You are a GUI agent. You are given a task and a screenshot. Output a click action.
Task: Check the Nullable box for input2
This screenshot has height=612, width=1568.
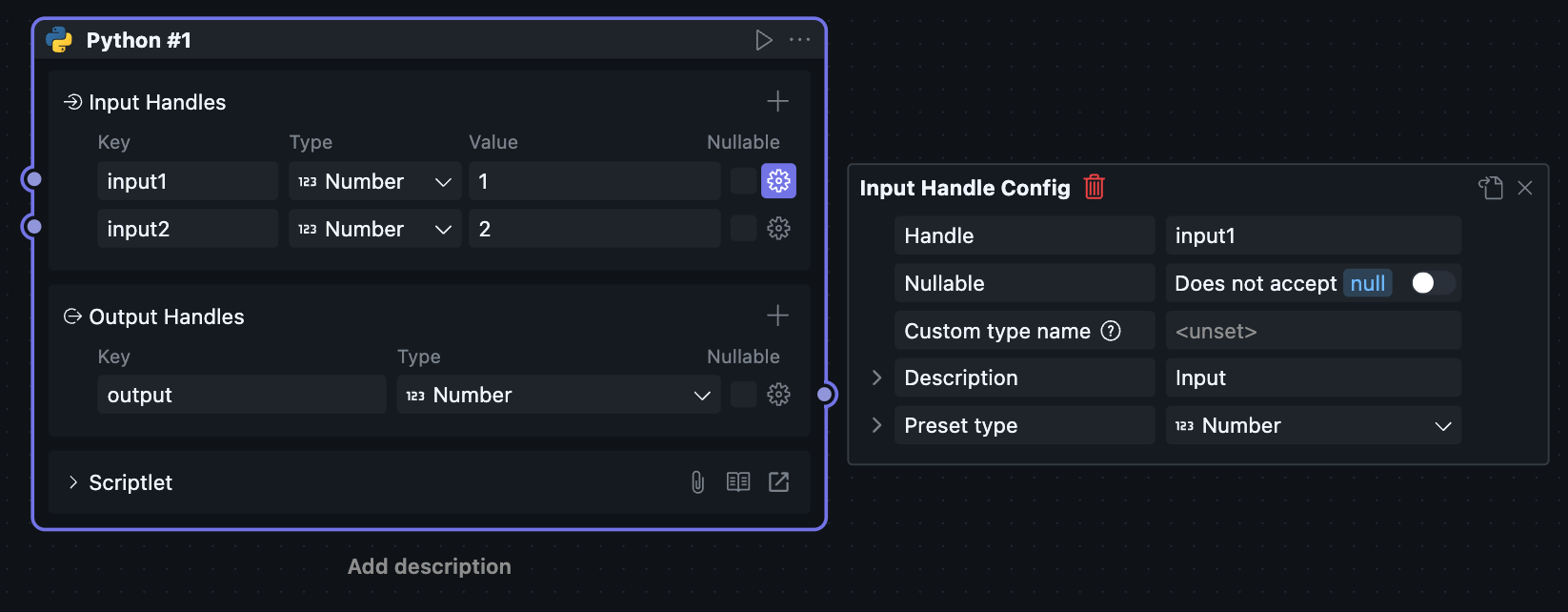[743, 229]
